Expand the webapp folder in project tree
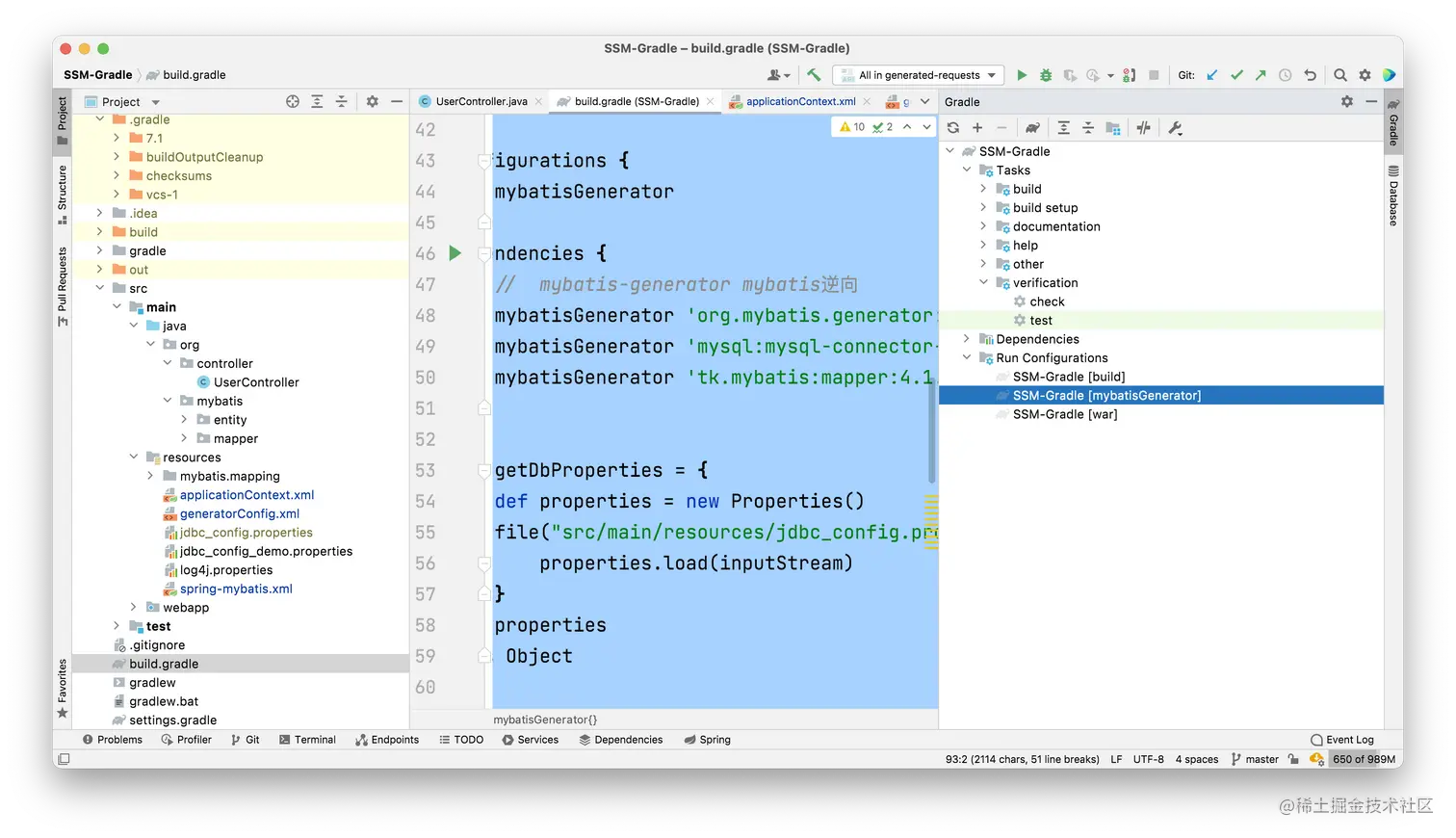1456x838 pixels. 133,607
